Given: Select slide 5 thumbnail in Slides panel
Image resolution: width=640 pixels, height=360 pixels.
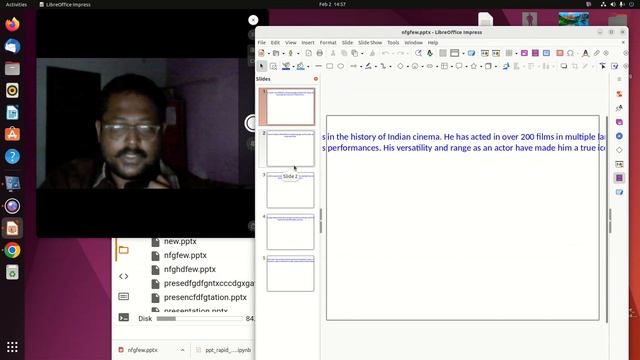Looking at the screenshot, I should tap(290, 273).
